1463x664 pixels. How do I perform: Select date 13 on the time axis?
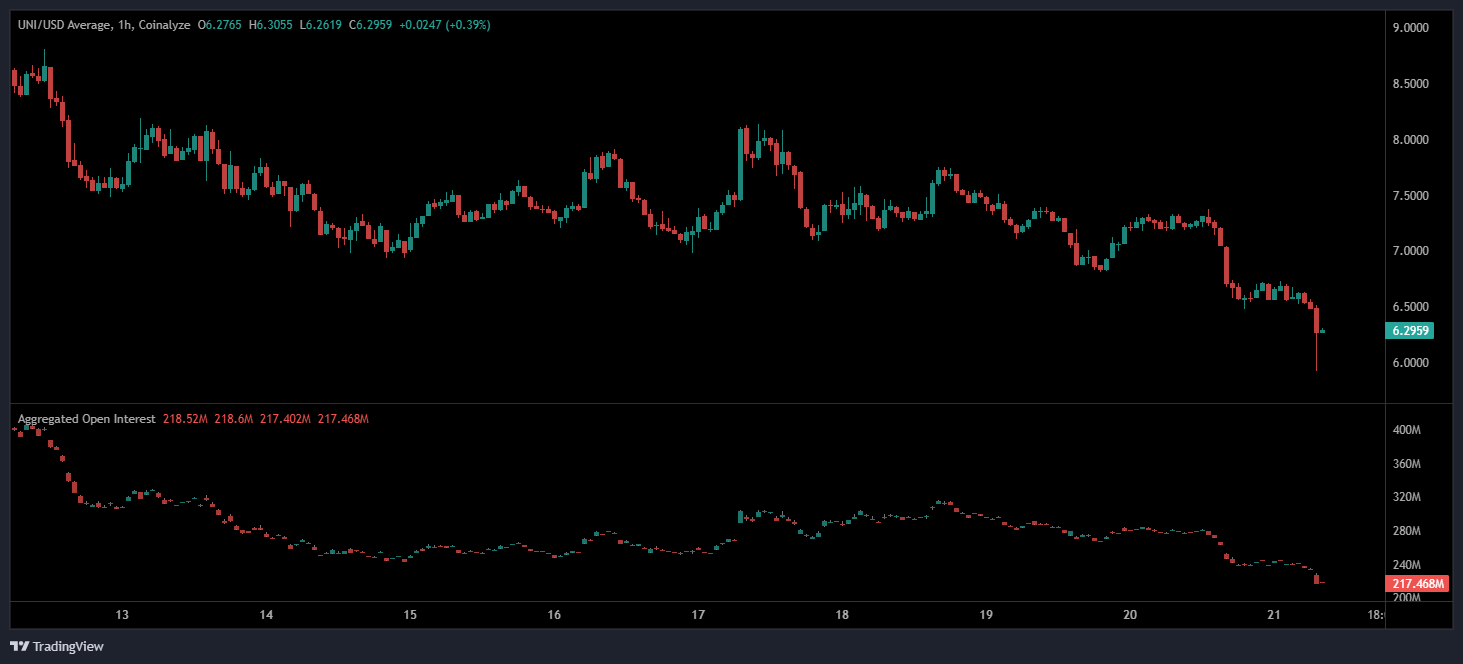click(122, 615)
